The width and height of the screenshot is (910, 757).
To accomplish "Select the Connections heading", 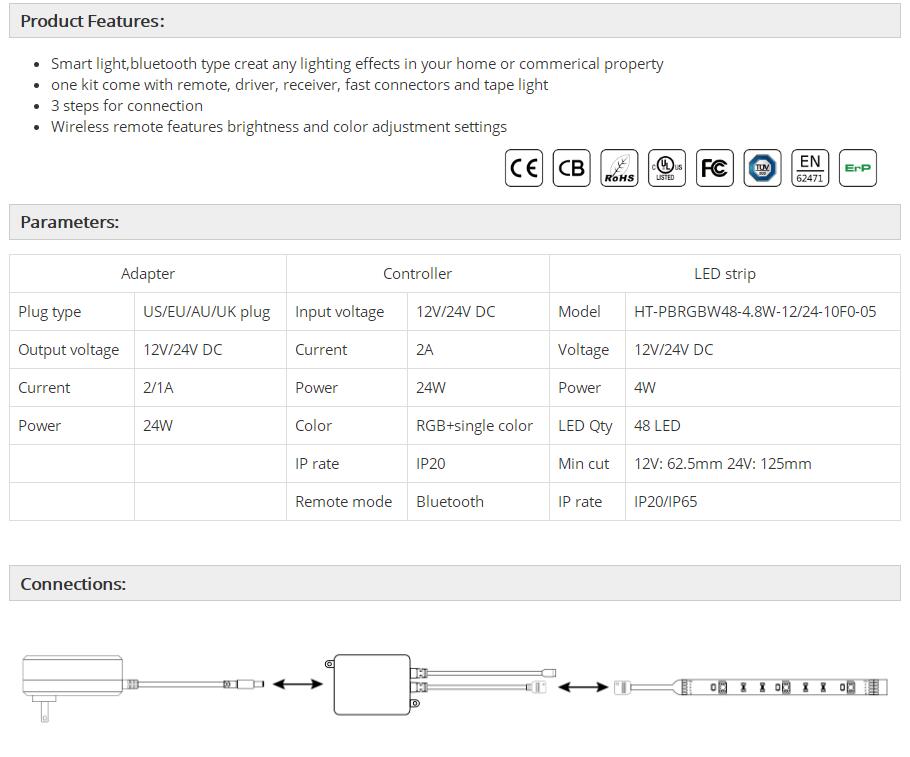I will tap(73, 583).
